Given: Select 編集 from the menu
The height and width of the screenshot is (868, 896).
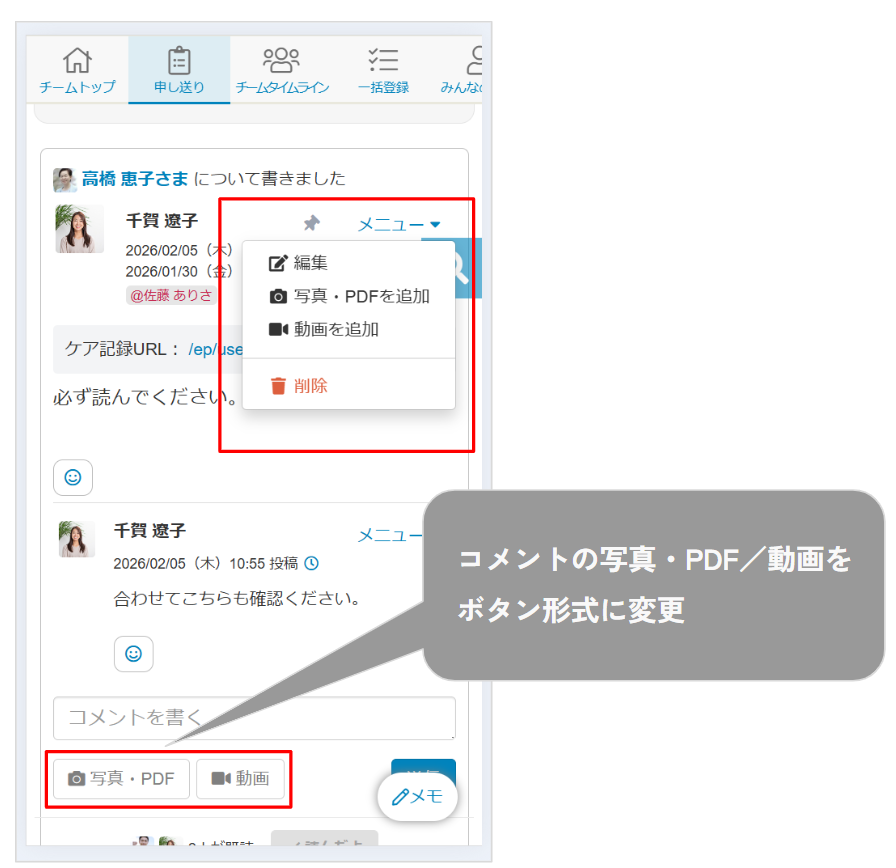Looking at the screenshot, I should pos(310,263).
